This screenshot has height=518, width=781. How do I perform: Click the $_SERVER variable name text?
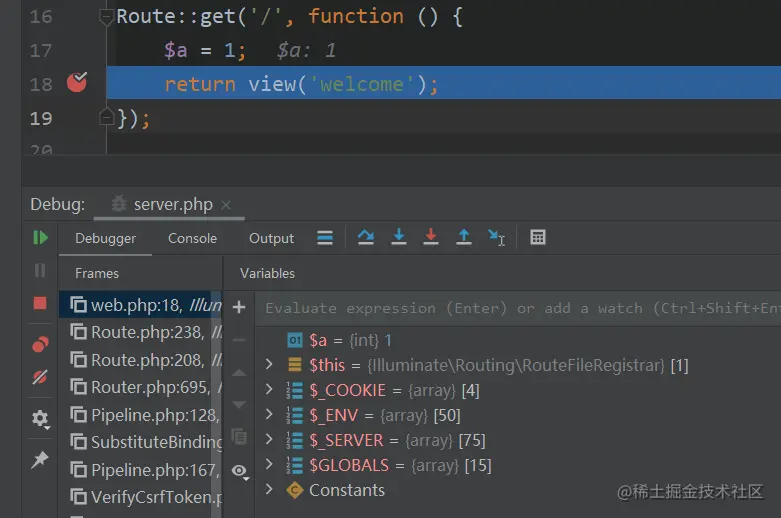(x=346, y=440)
